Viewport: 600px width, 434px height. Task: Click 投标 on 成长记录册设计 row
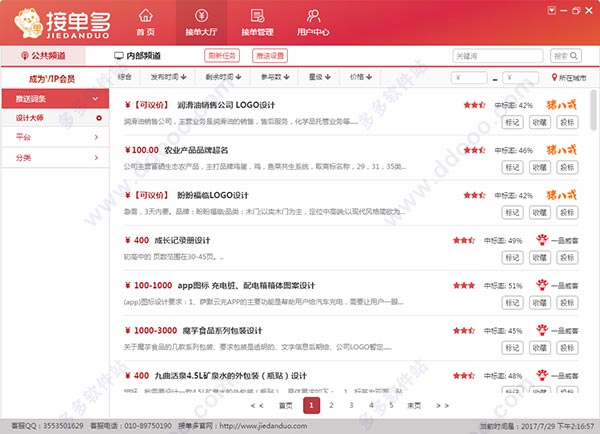pyautogui.click(x=567, y=258)
